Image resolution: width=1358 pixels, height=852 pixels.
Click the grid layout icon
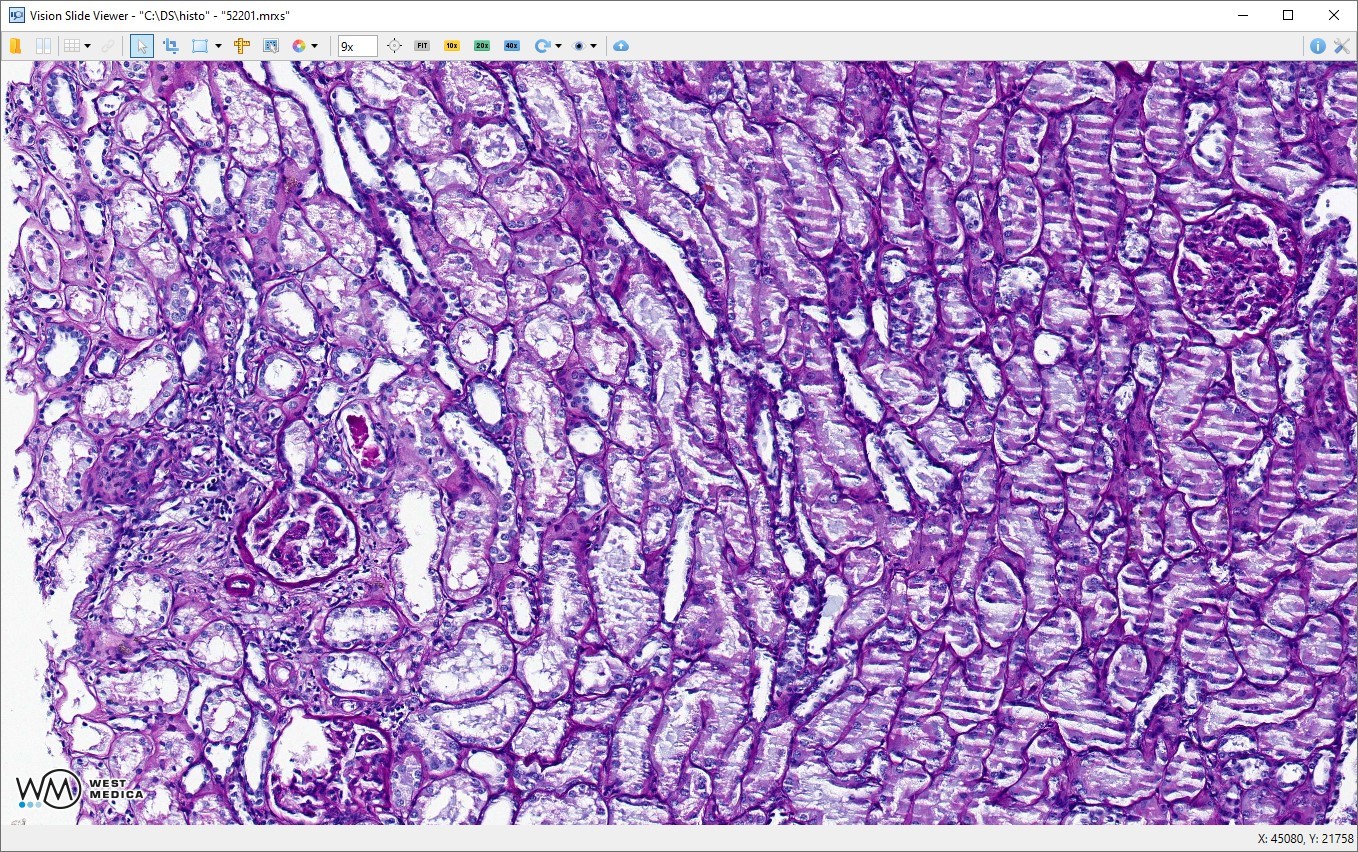(x=71, y=46)
